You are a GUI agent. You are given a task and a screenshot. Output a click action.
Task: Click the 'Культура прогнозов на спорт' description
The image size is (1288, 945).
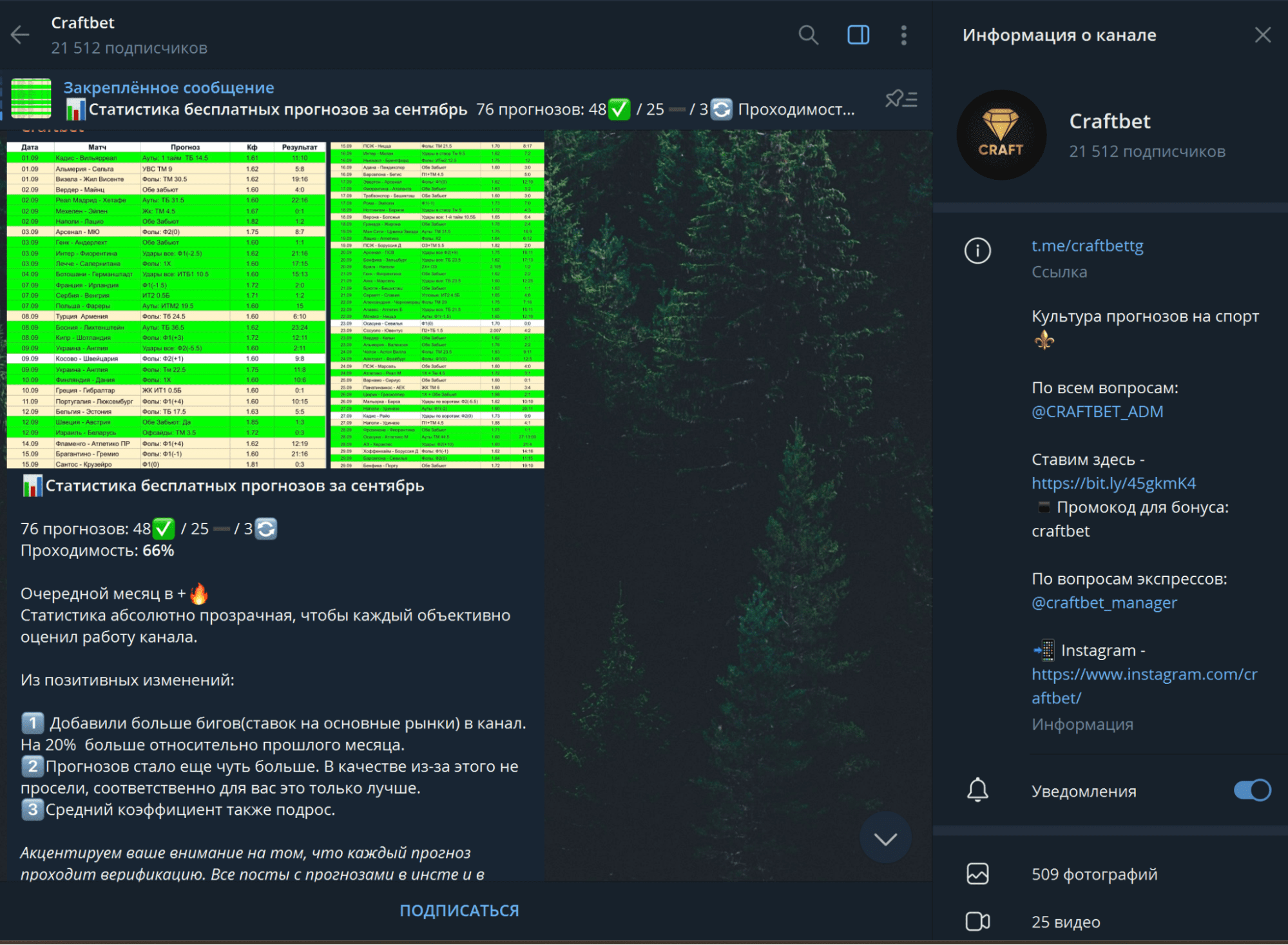click(1145, 317)
